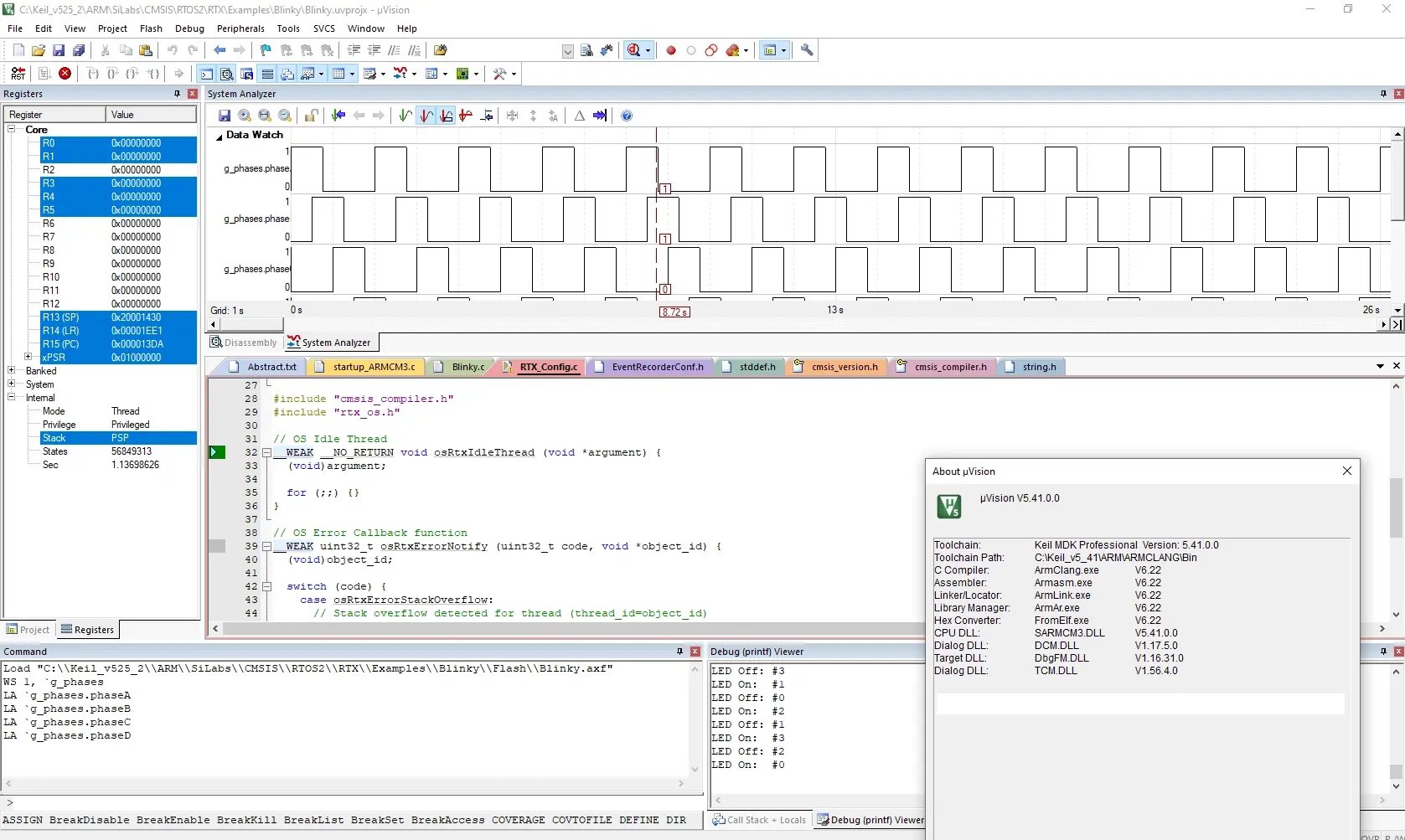Zoom in on the System Analyzer waveform
The height and width of the screenshot is (840, 1405).
tap(245, 116)
